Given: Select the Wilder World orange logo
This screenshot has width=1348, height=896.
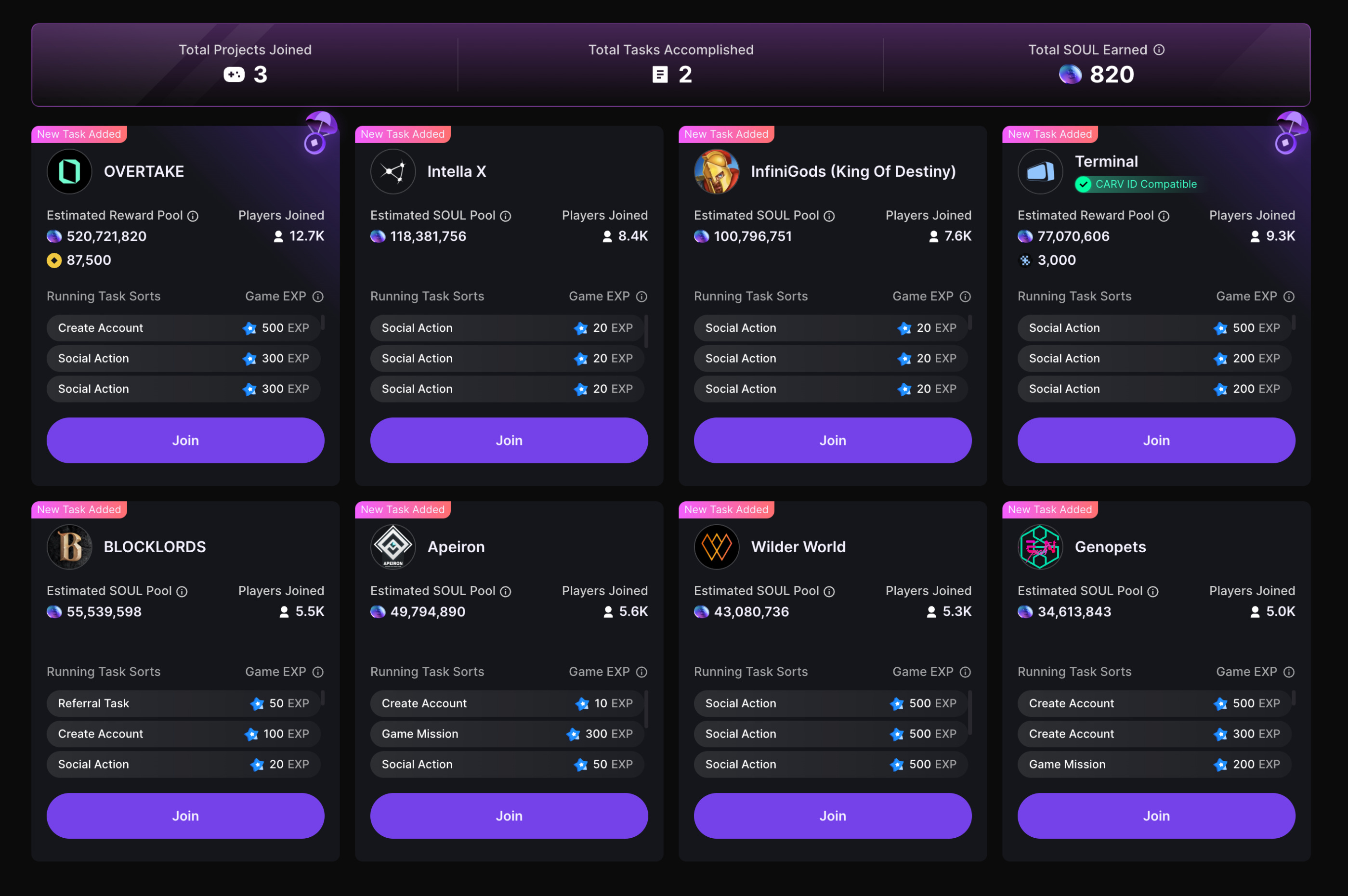Looking at the screenshot, I should 717,547.
